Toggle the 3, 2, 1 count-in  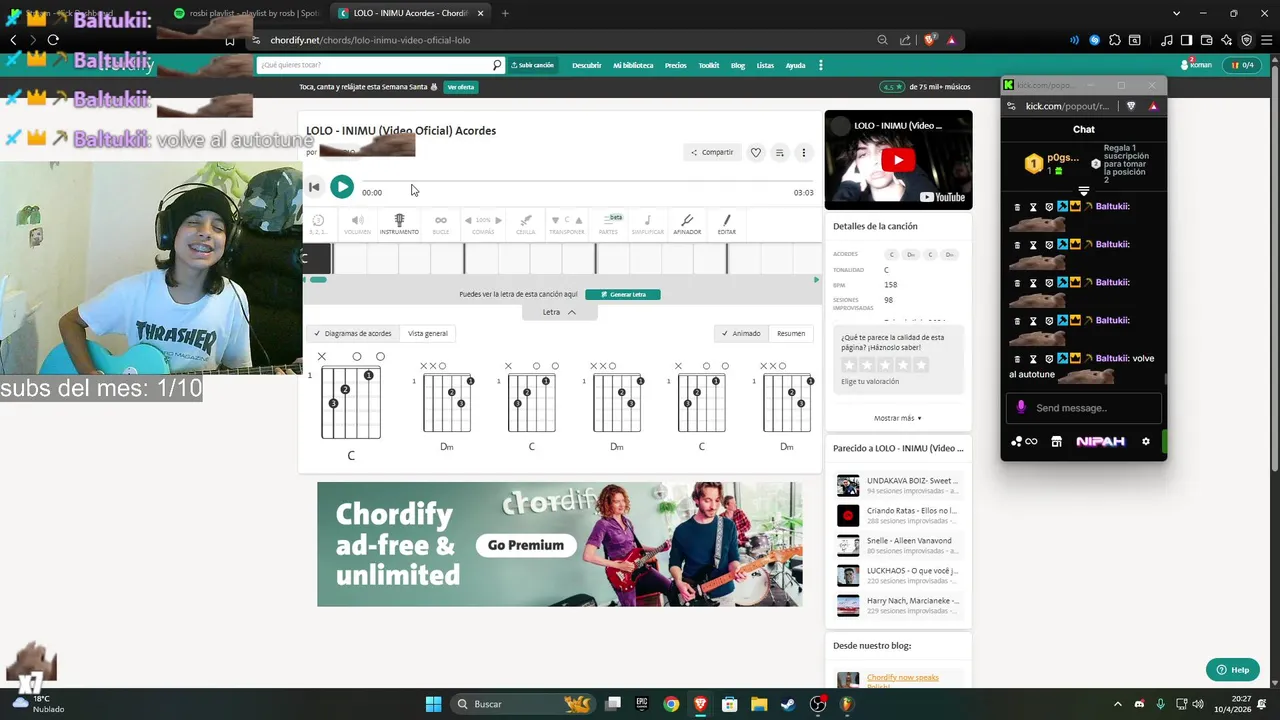click(318, 224)
